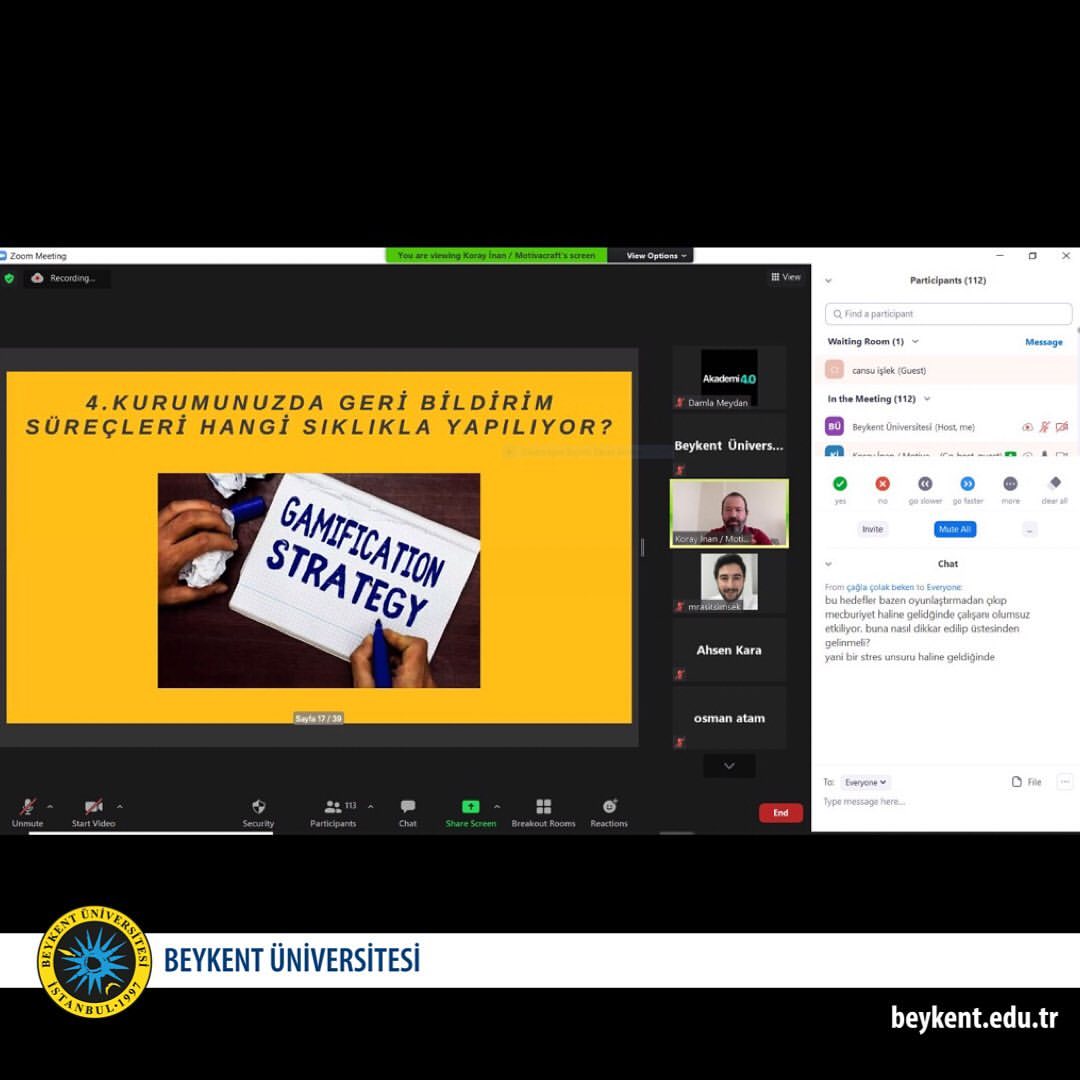Click the red no feedback icon
The width and height of the screenshot is (1080, 1080).
[x=882, y=484]
